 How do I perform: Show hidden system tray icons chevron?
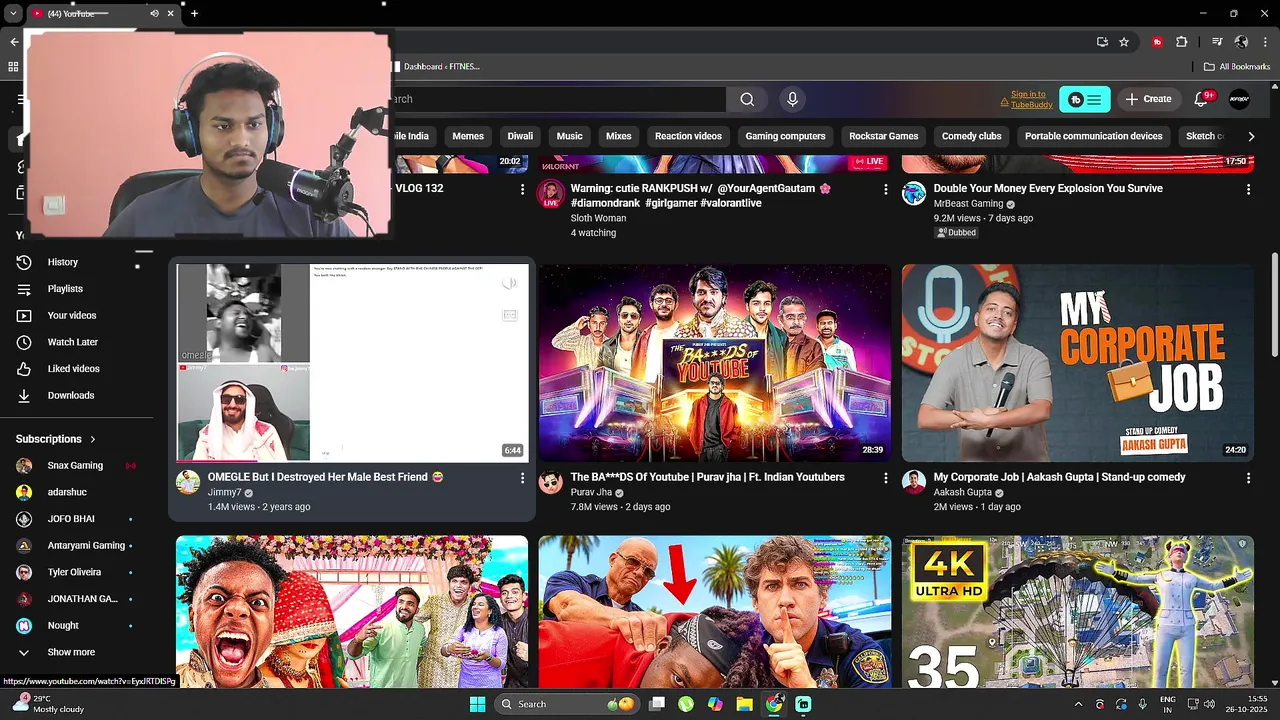tap(1078, 704)
